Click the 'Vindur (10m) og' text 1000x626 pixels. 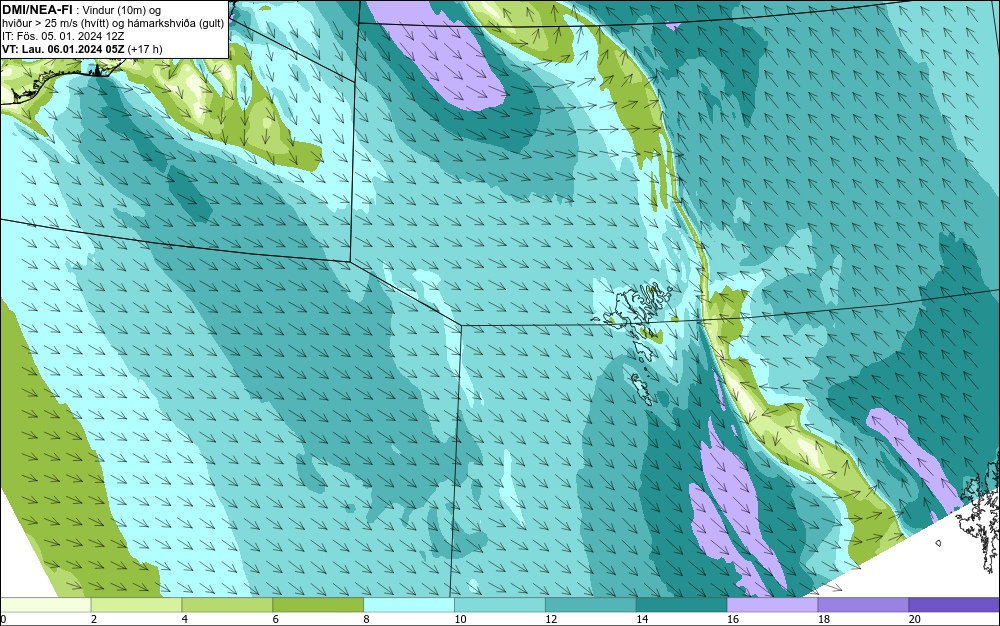pyautogui.click(x=122, y=10)
